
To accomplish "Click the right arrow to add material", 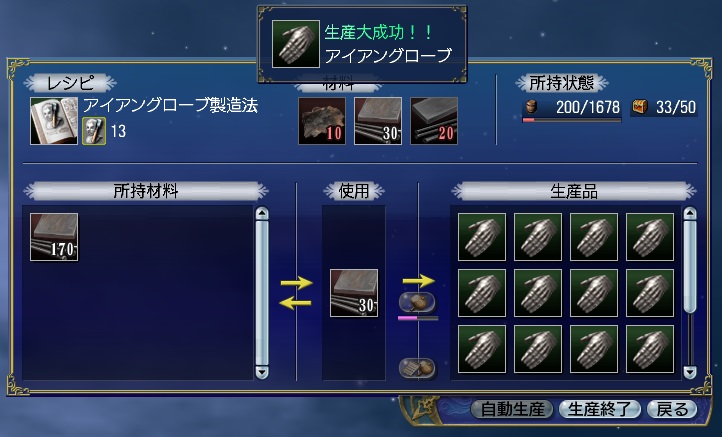I will pyautogui.click(x=297, y=282).
